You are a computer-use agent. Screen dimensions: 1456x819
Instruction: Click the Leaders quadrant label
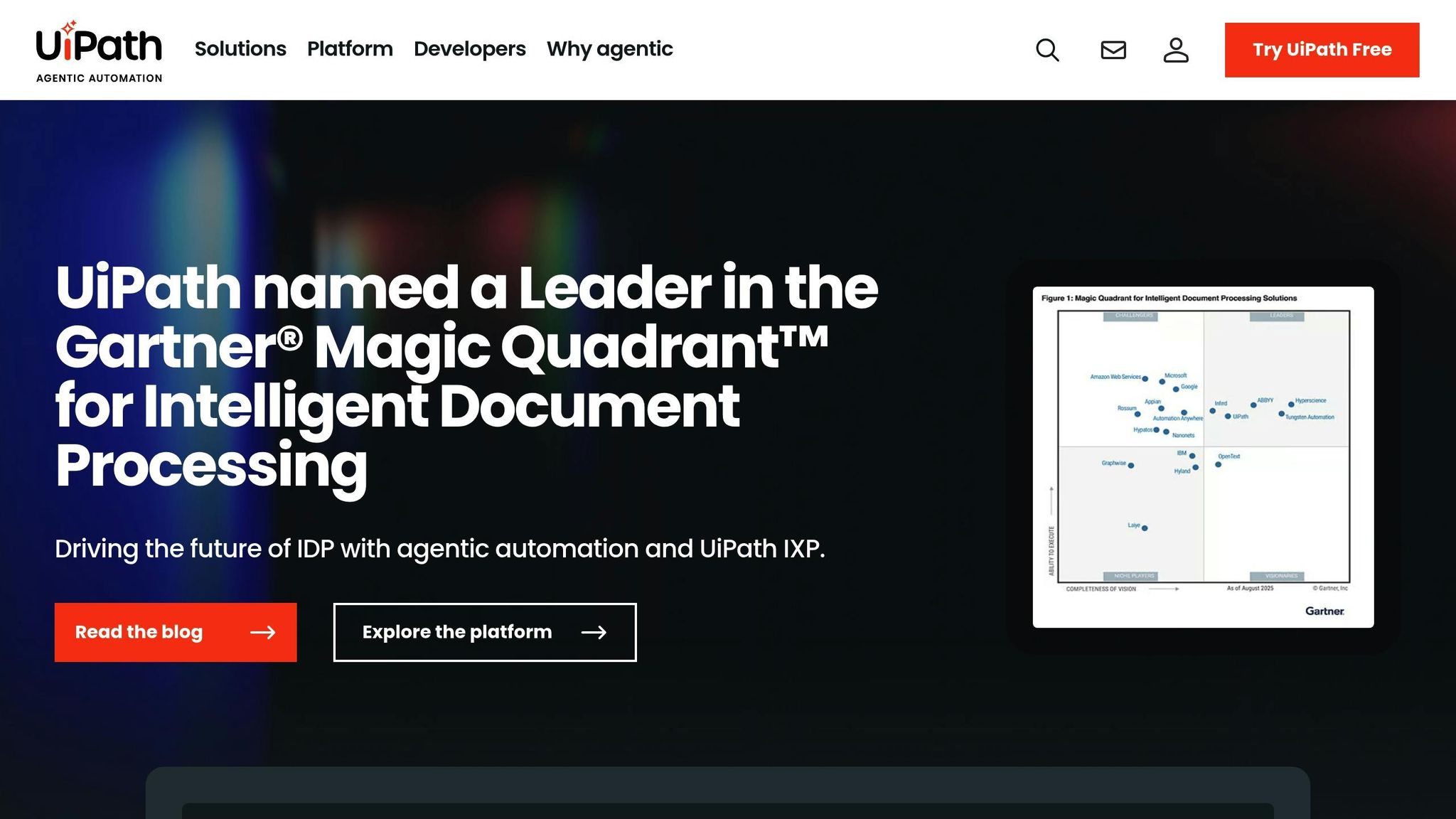1278,316
